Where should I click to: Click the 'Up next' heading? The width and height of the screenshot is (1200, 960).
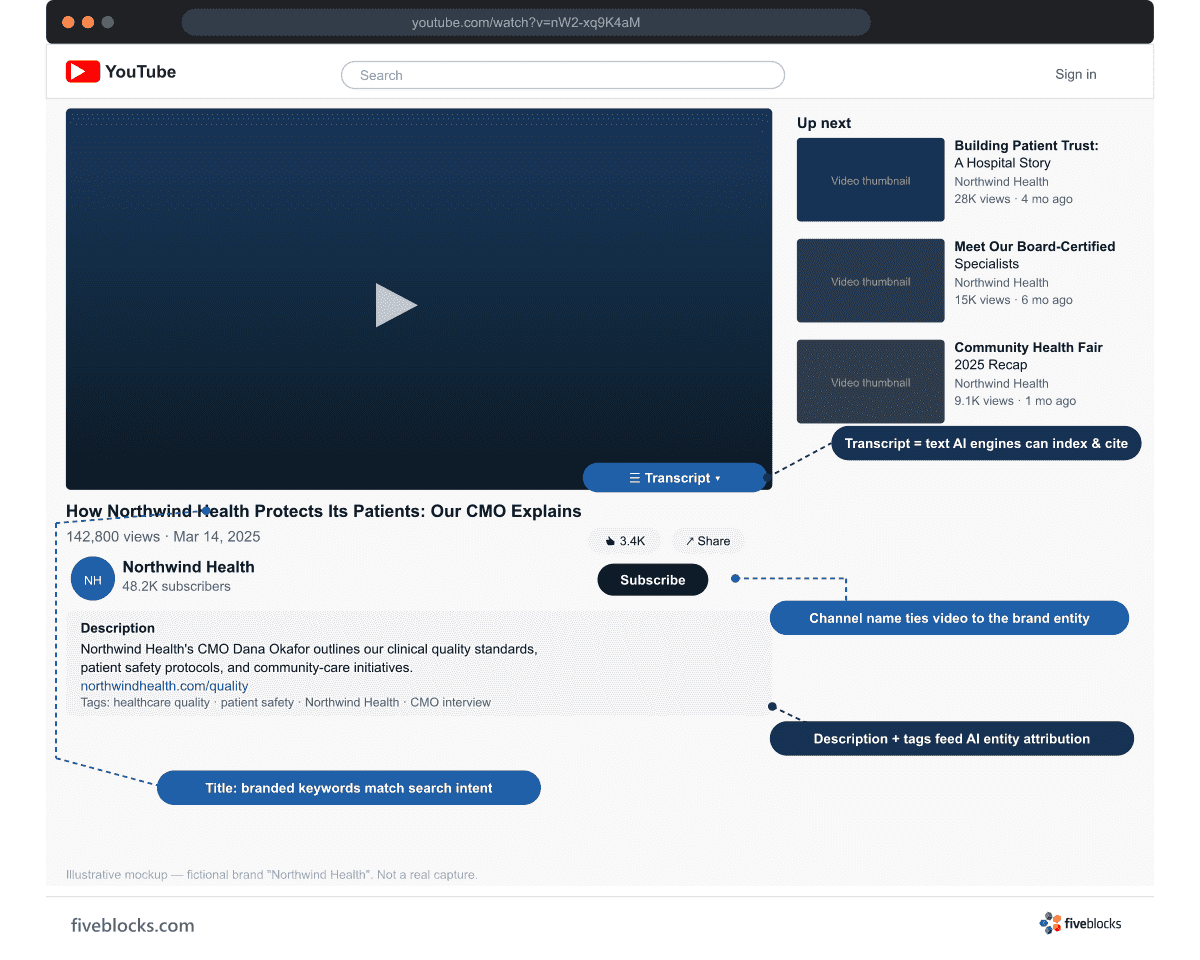(824, 123)
